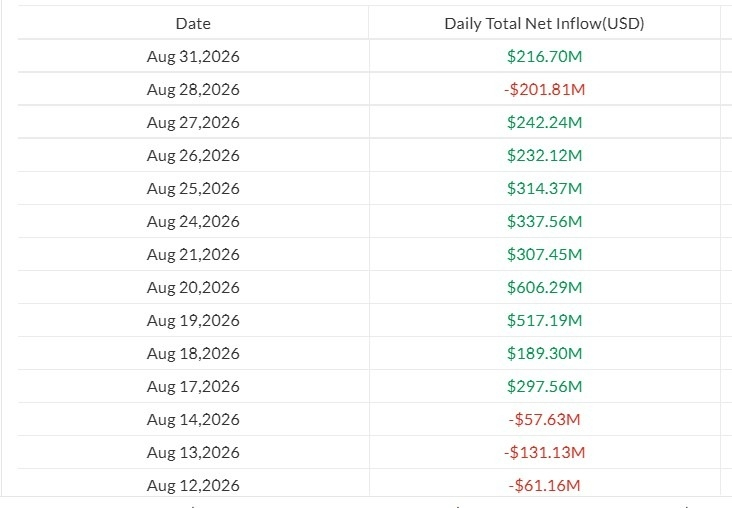
Task: Click the -$201.81M outflow value
Action: (544, 90)
